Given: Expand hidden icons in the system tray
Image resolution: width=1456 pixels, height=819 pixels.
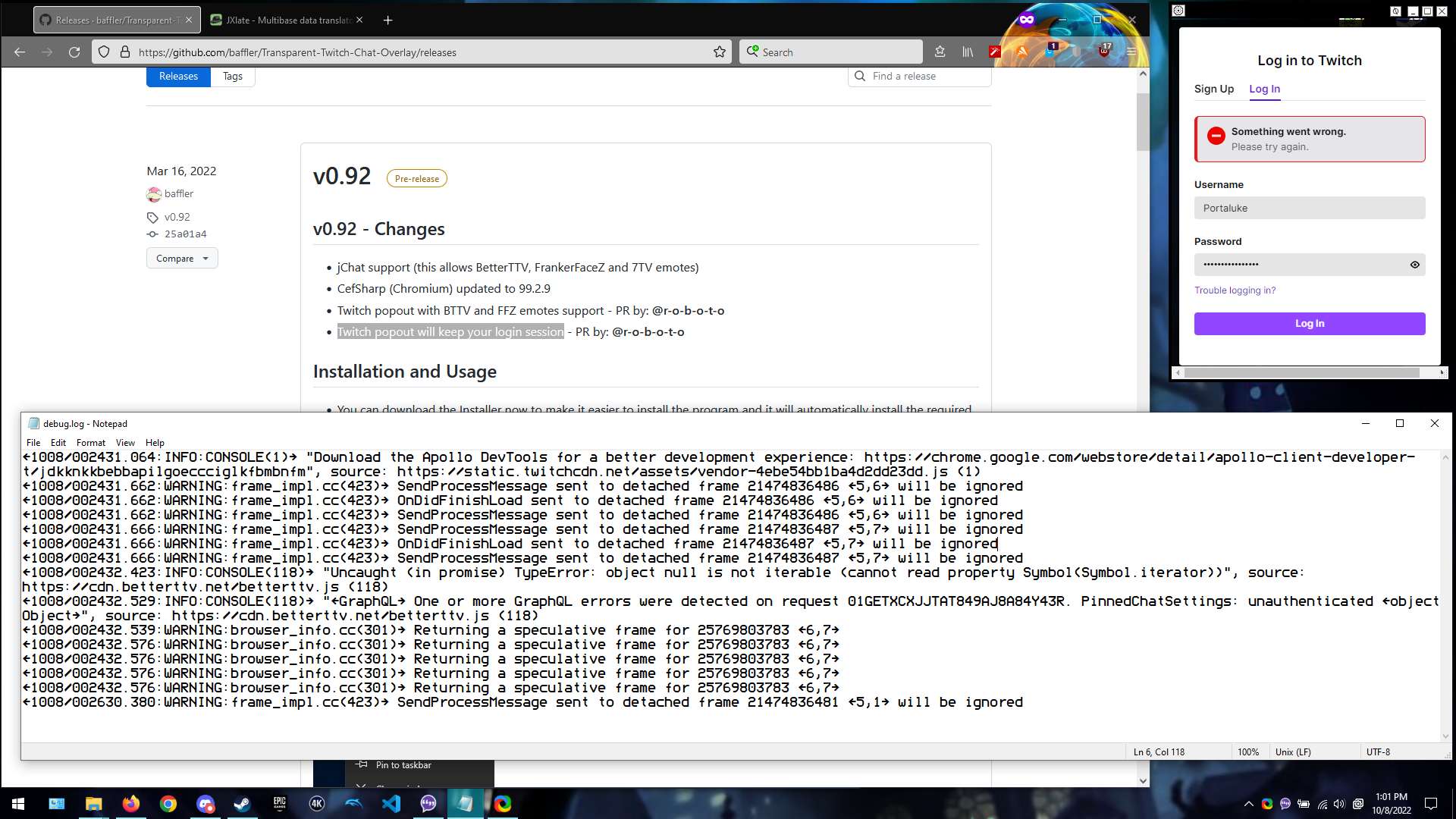Looking at the screenshot, I should pos(1248,804).
